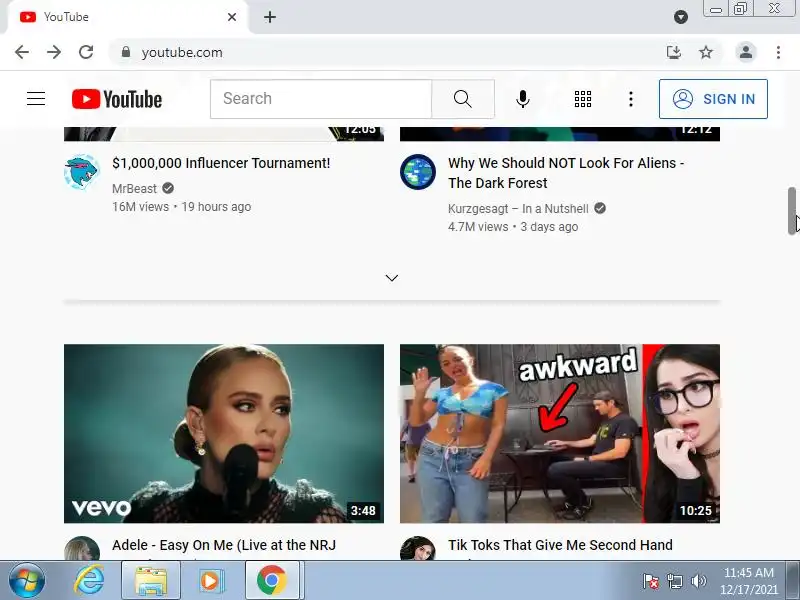View site security lock info
The height and width of the screenshot is (600, 800).
[126, 52]
